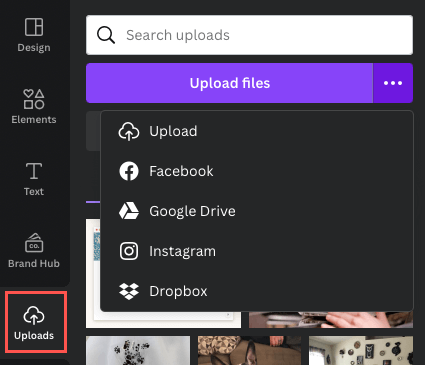425x365 pixels.
Task: Open Brand Hub in sidebar
Action: [34, 250]
